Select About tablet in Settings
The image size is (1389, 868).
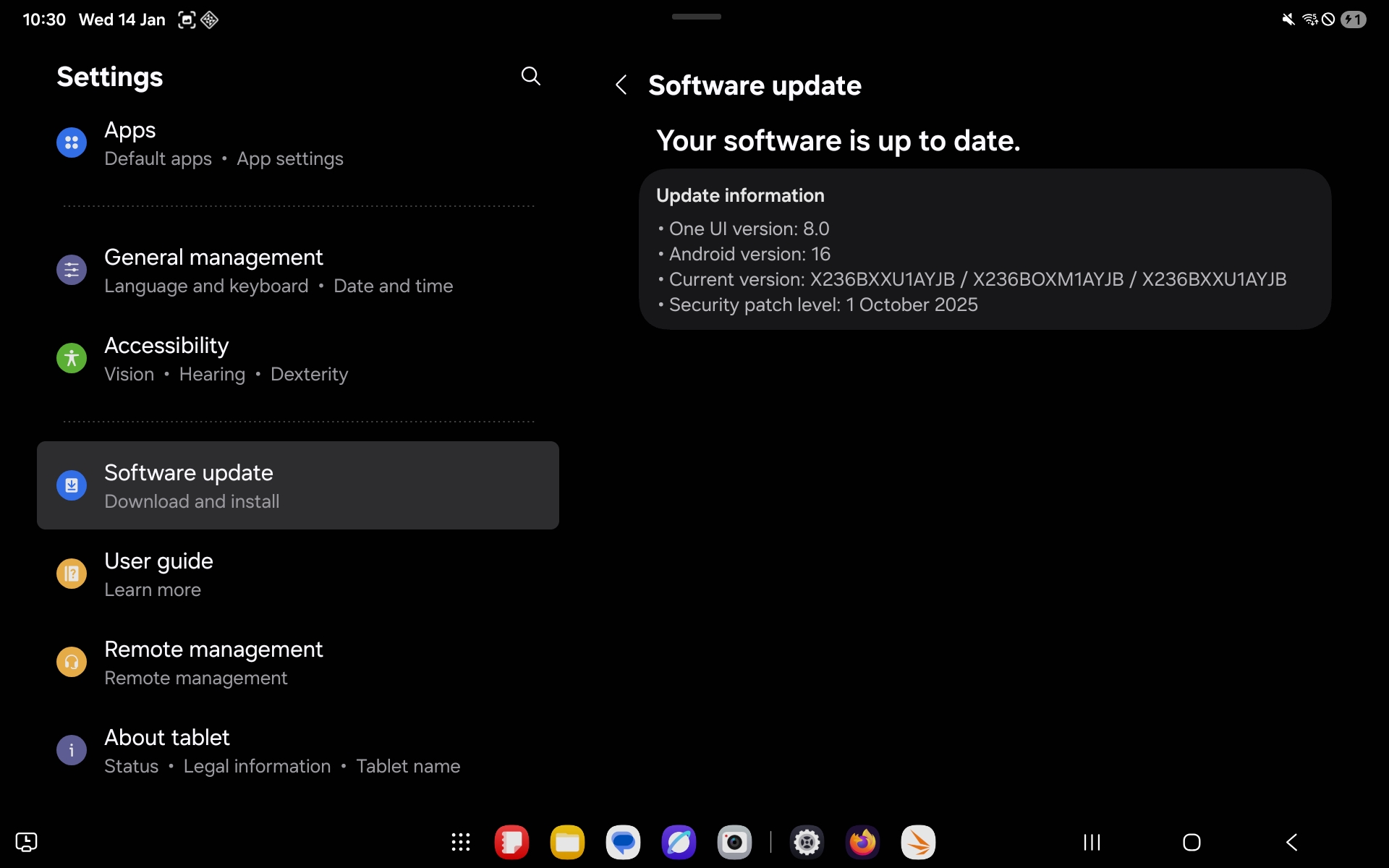pos(166,737)
